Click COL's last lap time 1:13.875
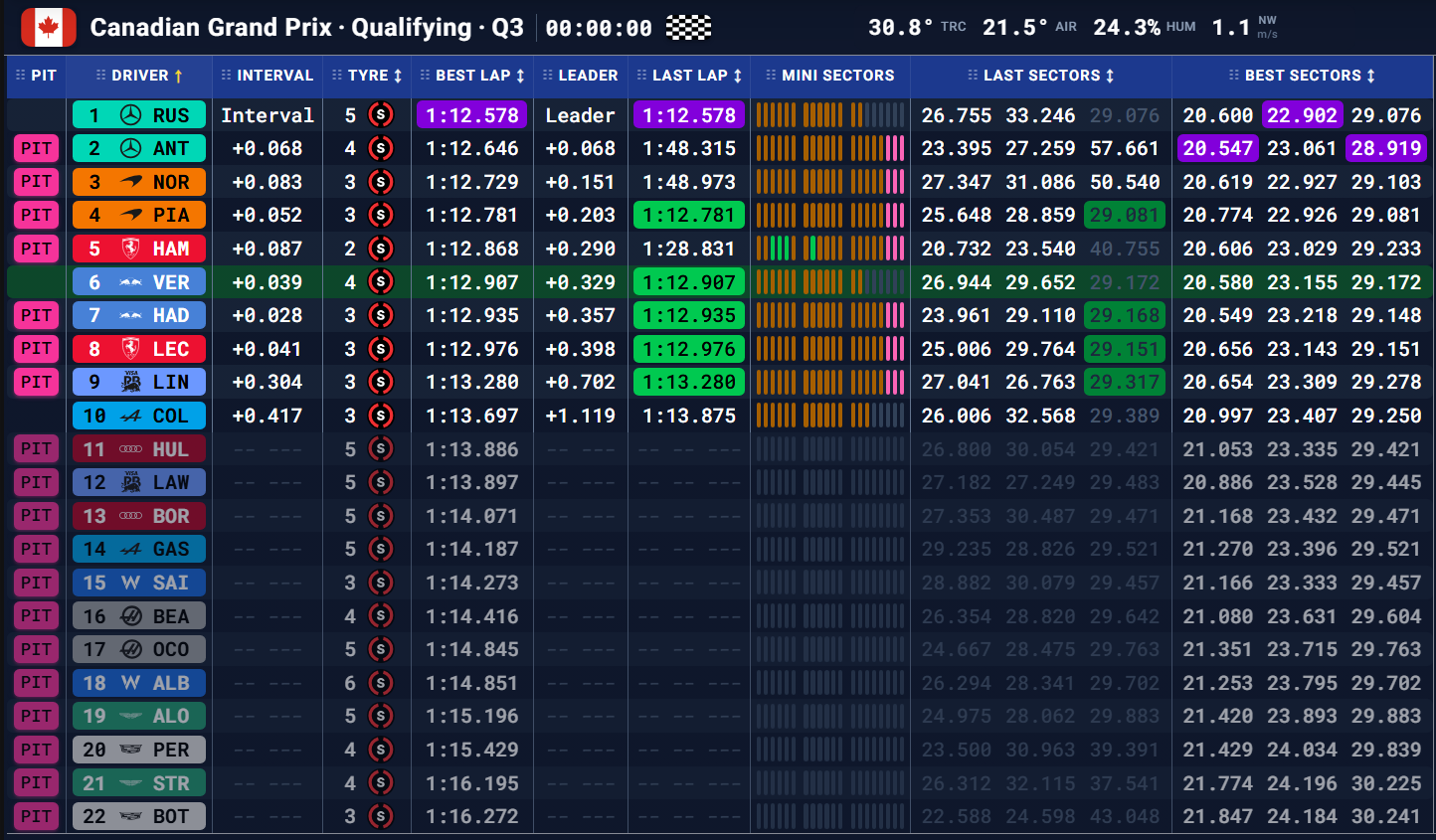 (x=689, y=416)
